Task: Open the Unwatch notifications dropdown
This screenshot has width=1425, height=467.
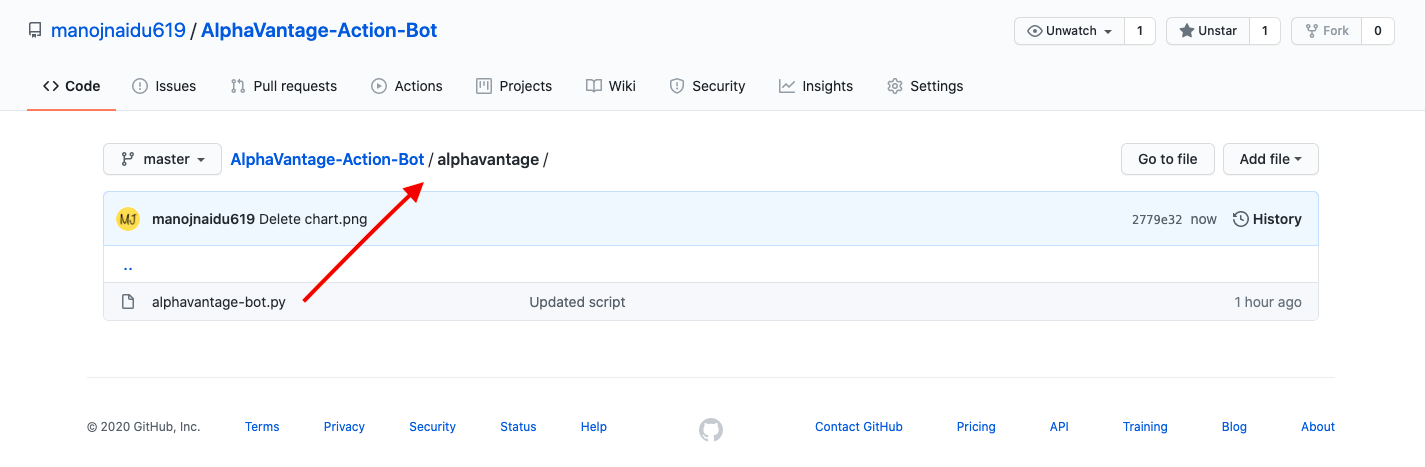Action: [x=1070, y=31]
